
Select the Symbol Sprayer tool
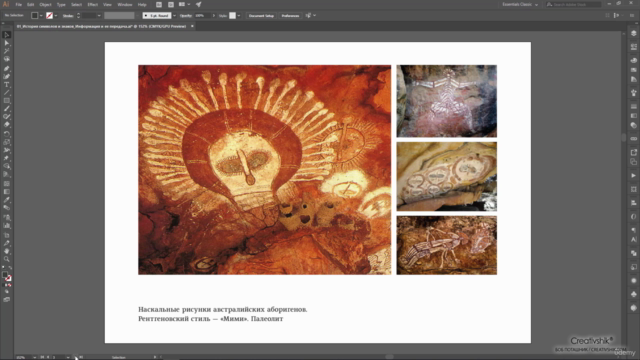pyautogui.click(x=7, y=217)
